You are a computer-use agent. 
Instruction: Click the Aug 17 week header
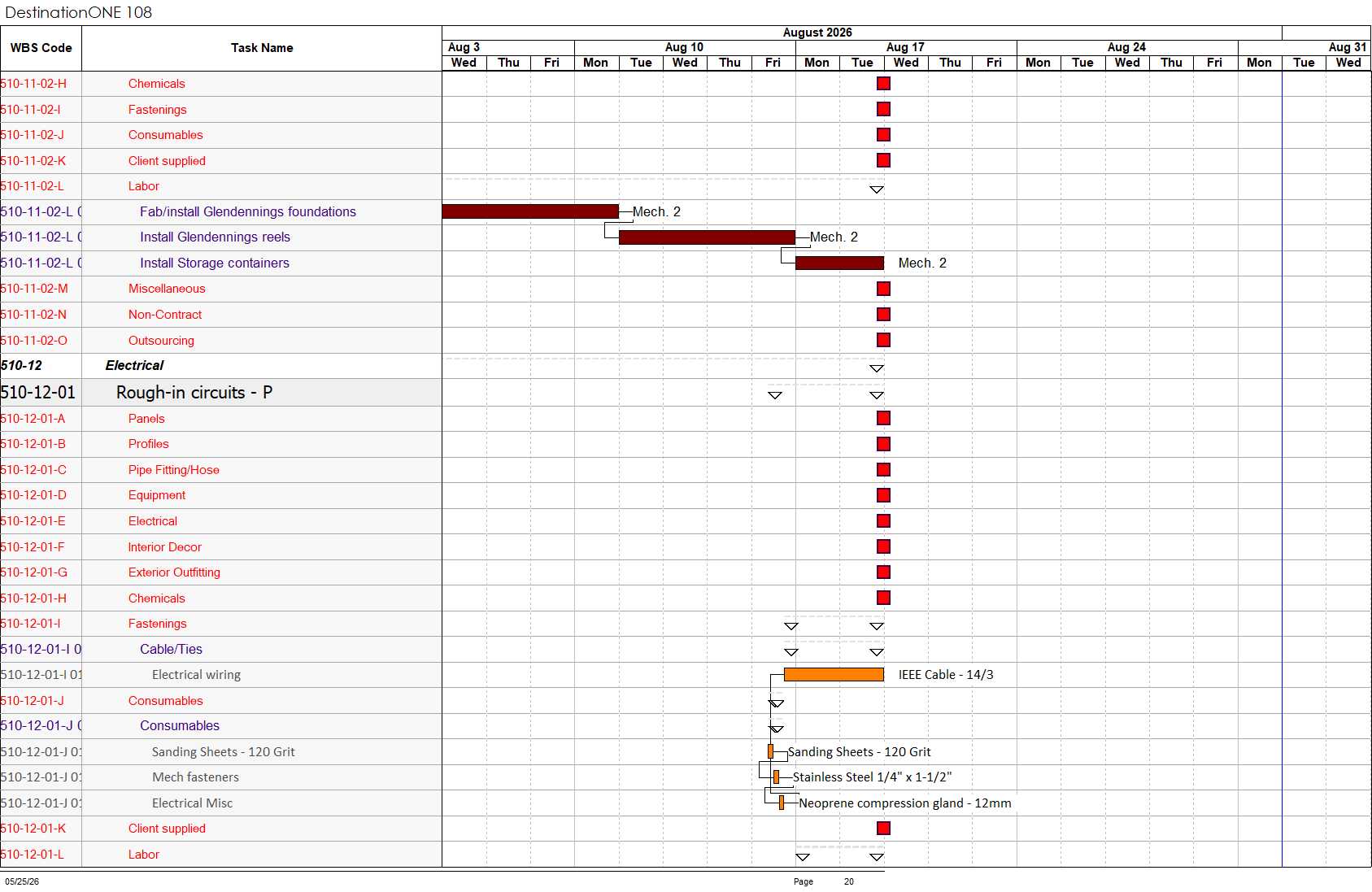coord(906,47)
